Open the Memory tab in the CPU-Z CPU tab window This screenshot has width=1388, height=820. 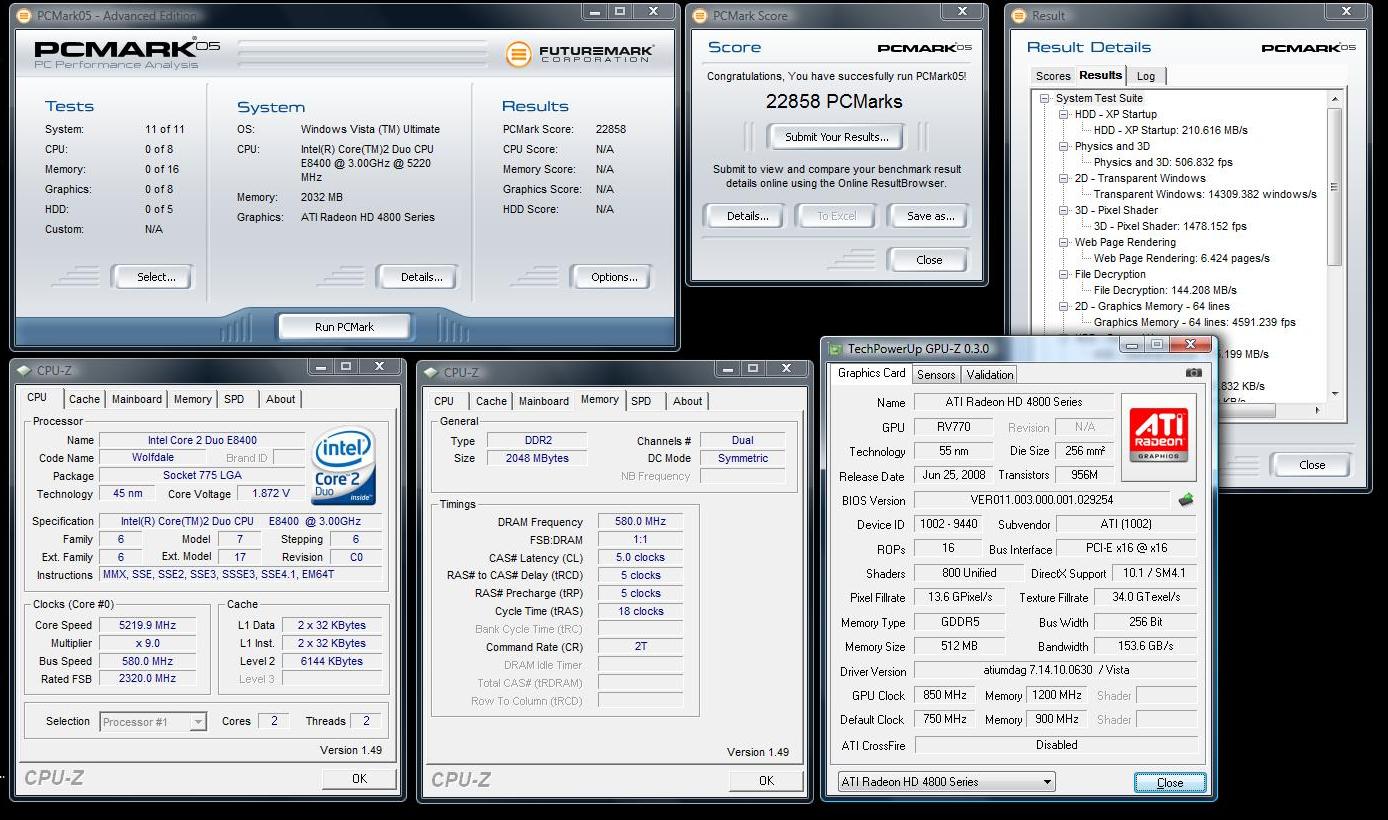(x=193, y=399)
